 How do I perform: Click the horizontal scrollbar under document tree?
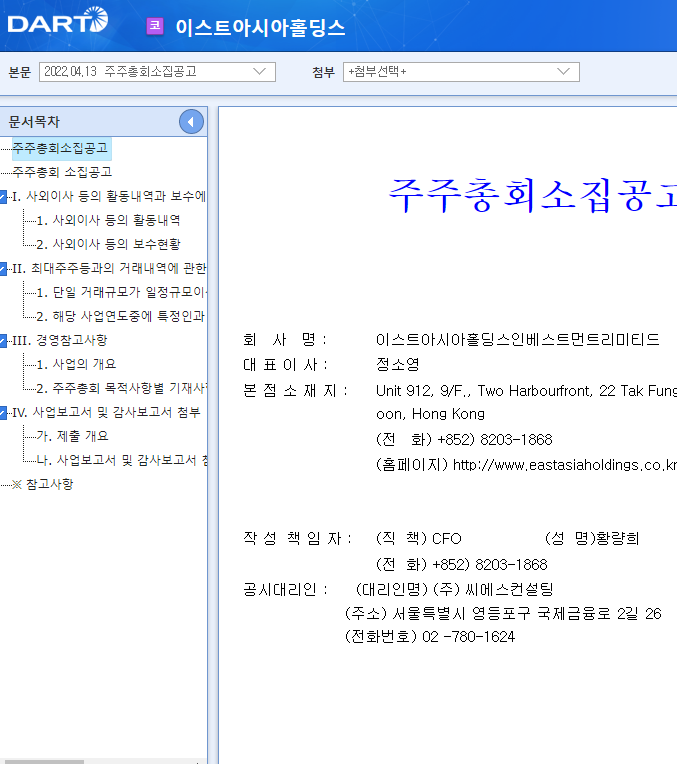42,762
